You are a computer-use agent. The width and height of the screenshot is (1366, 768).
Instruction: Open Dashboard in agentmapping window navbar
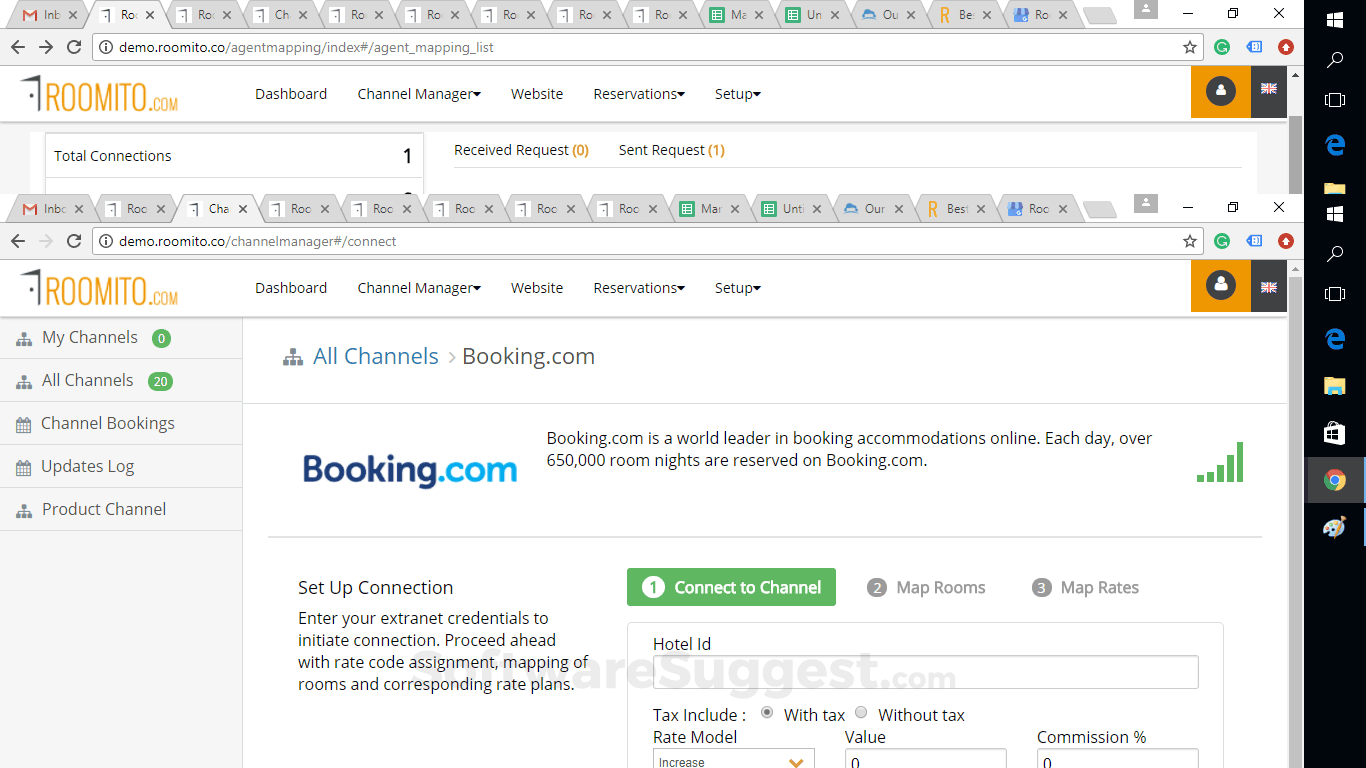click(291, 94)
